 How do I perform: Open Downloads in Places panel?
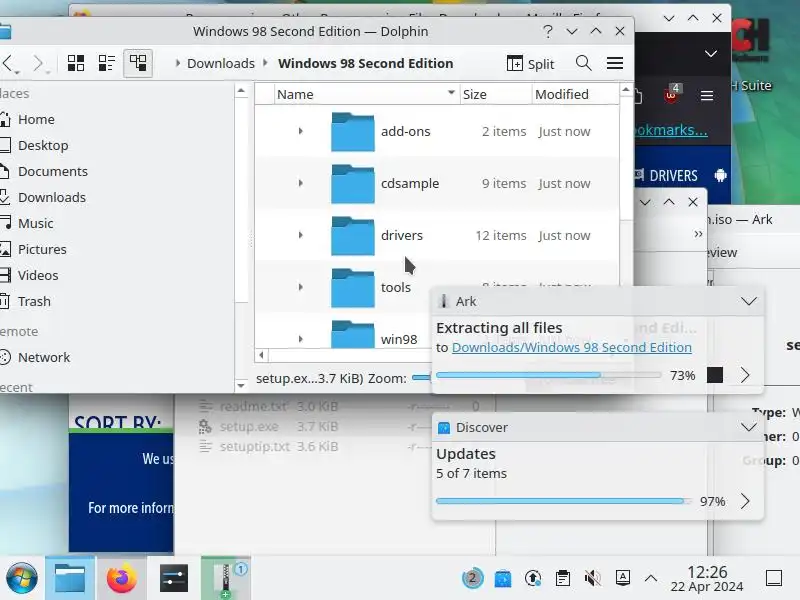(52, 197)
